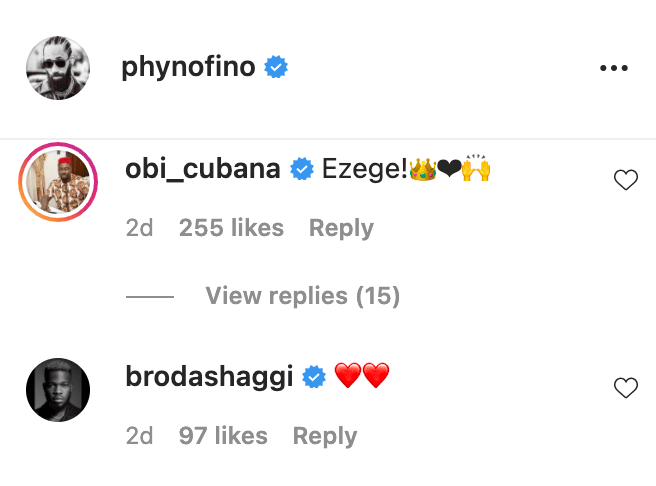
Task: Show the 97 likes list
Action: pos(223,436)
